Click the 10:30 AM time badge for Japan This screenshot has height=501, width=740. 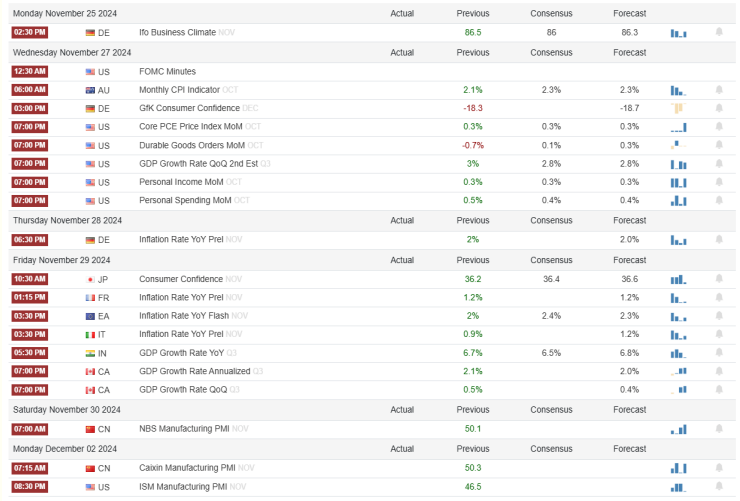[x=28, y=279]
